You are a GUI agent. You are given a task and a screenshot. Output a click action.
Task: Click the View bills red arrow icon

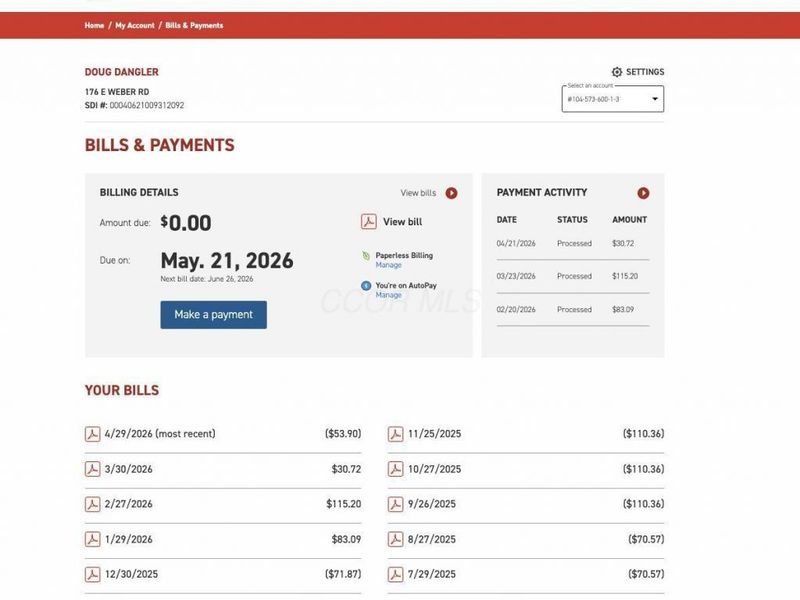(x=452, y=193)
